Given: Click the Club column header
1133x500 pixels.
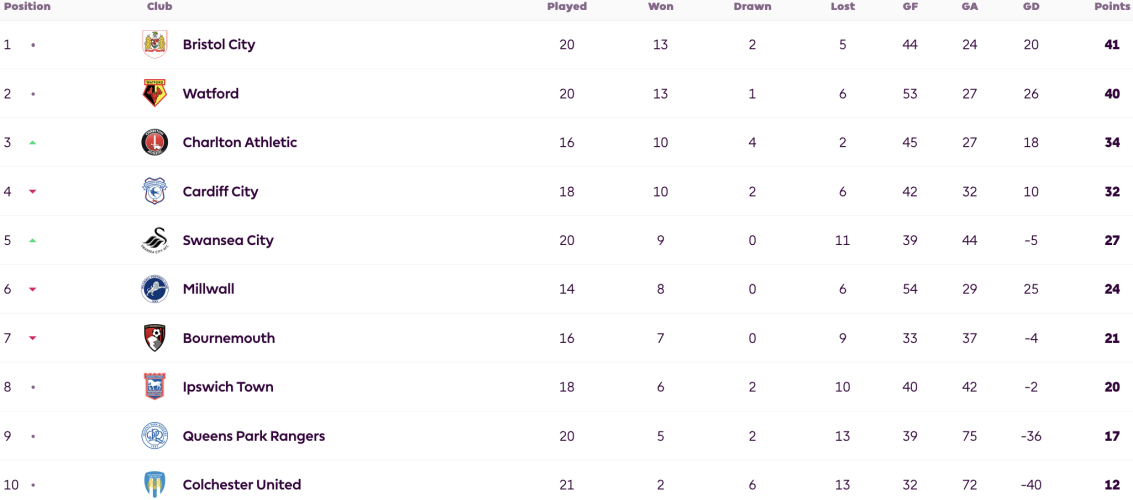Looking at the screenshot, I should coord(160,7).
